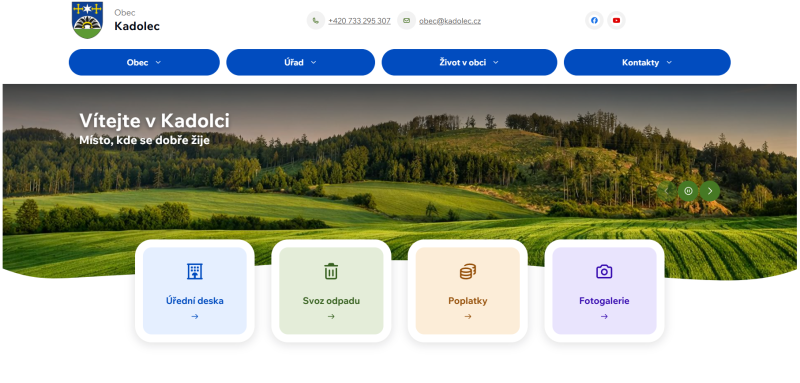Go to the previous slideshow image
This screenshot has width=800, height=383.
click(667, 191)
